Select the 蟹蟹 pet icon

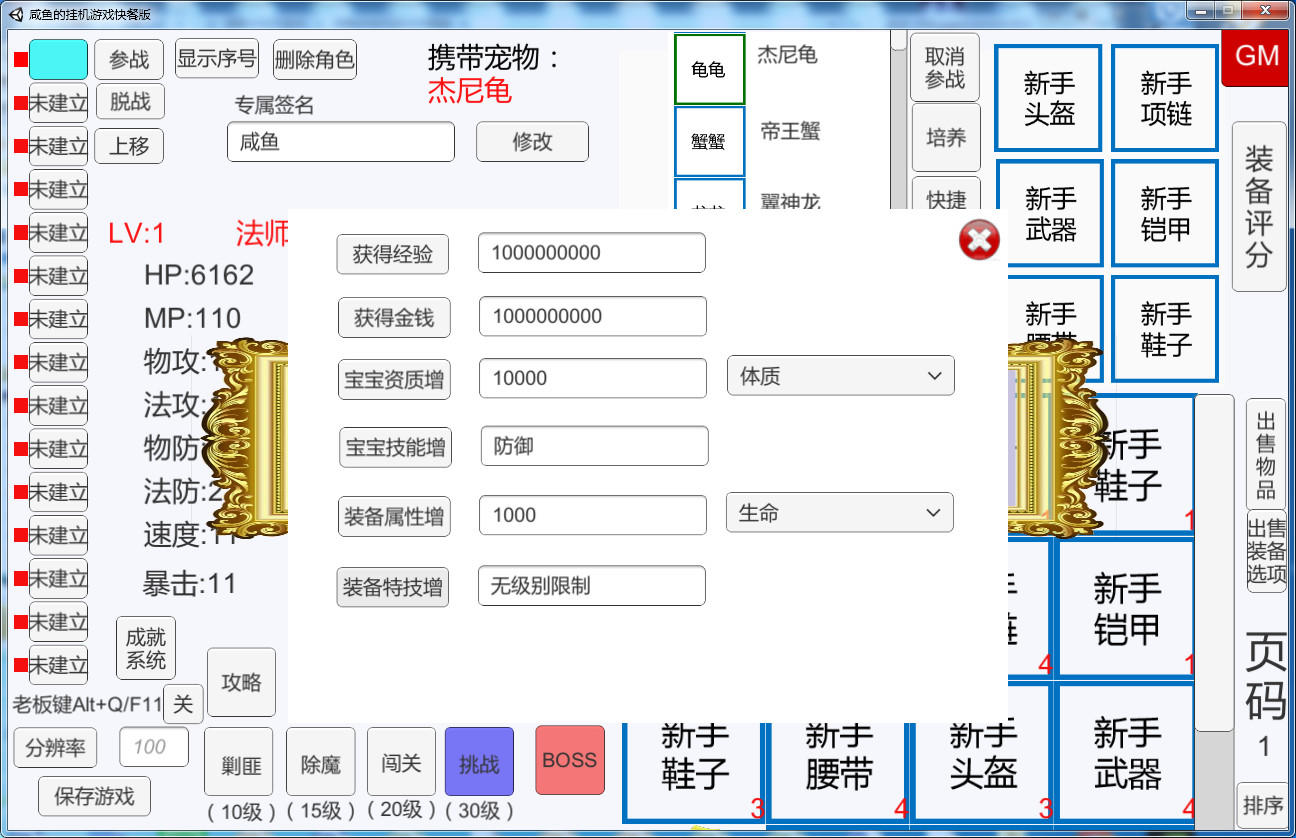709,140
